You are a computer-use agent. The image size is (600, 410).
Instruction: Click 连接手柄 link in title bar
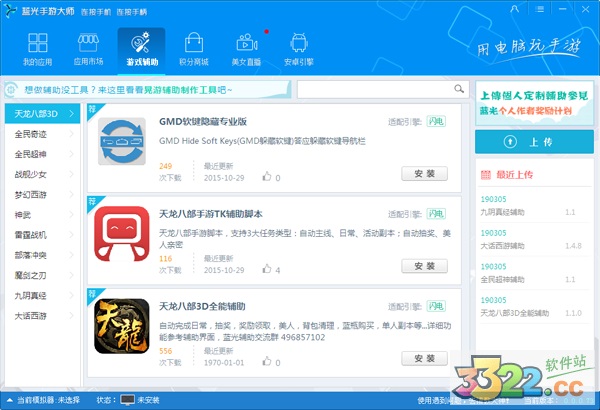pyautogui.click(x=132, y=12)
